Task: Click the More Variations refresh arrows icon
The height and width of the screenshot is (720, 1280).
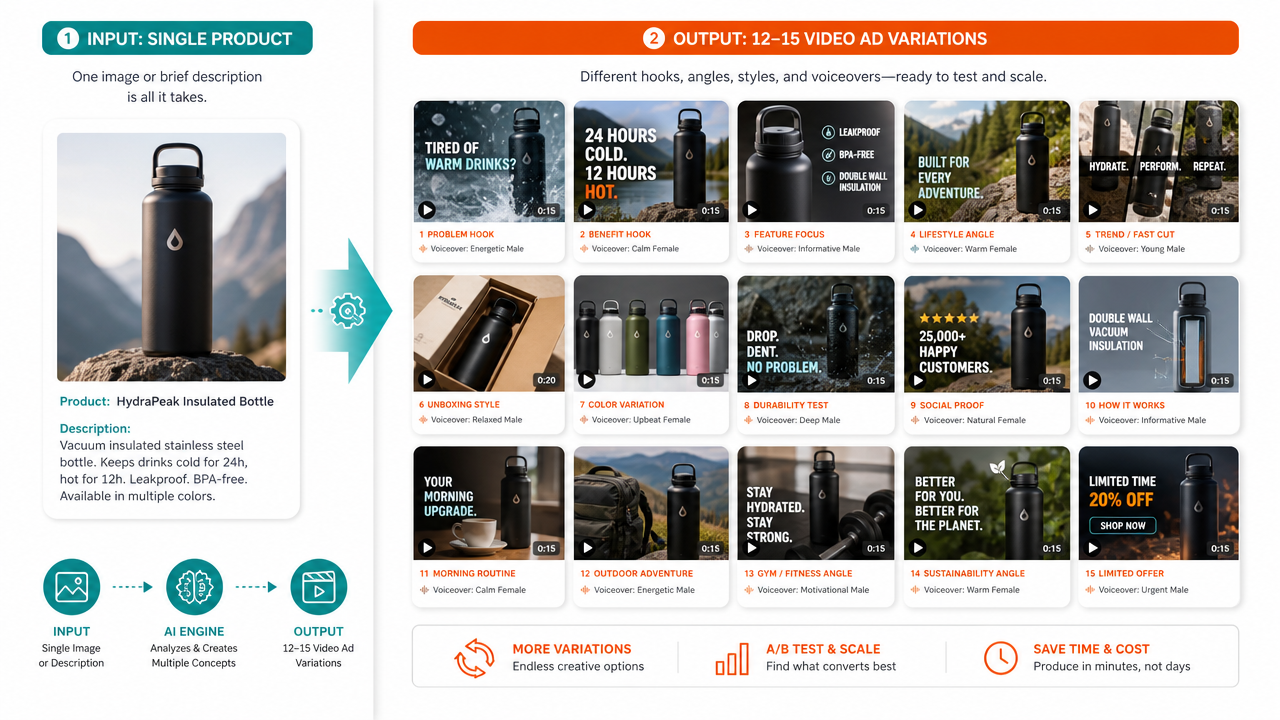Action: point(474,658)
